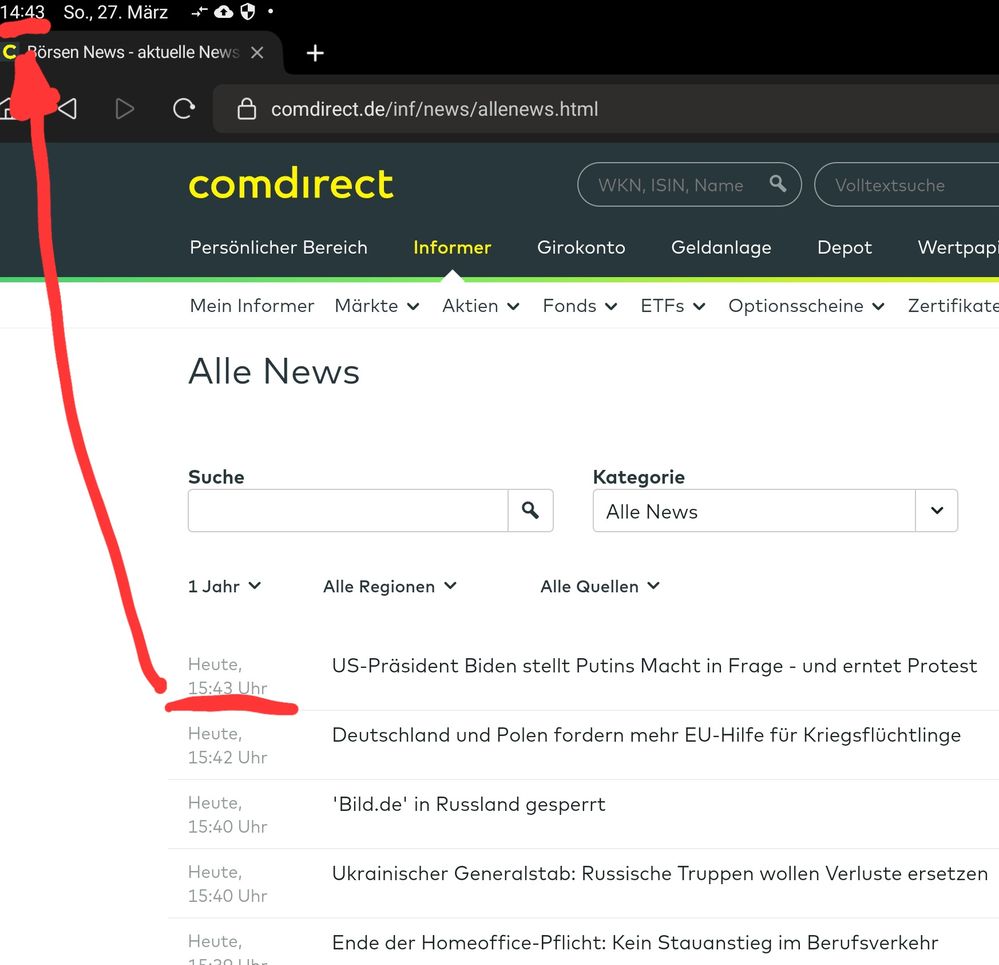Tap the So., 27. März date
The image size is (999, 965).
[115, 12]
